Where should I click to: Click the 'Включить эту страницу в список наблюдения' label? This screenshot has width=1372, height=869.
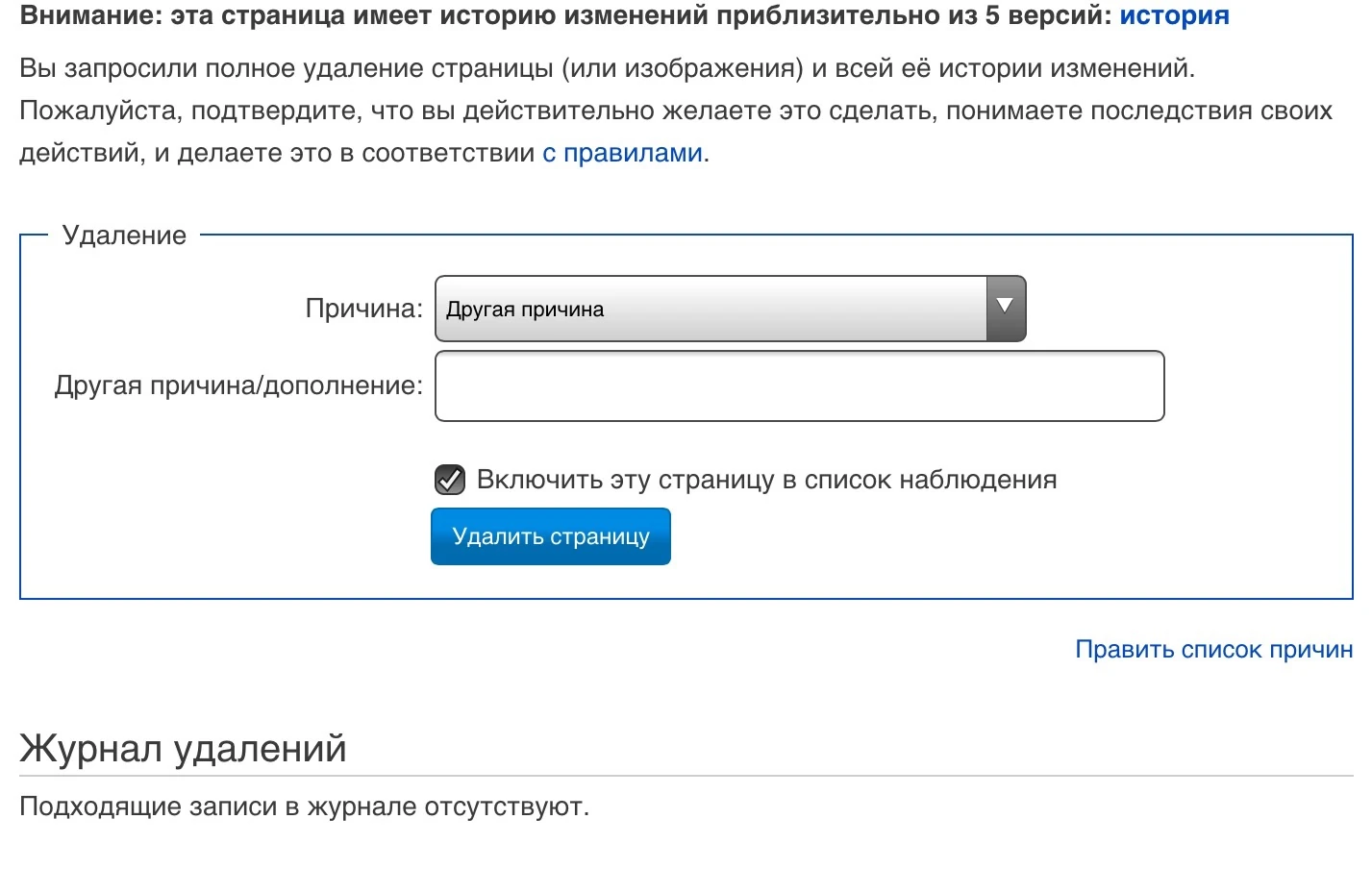766,479
